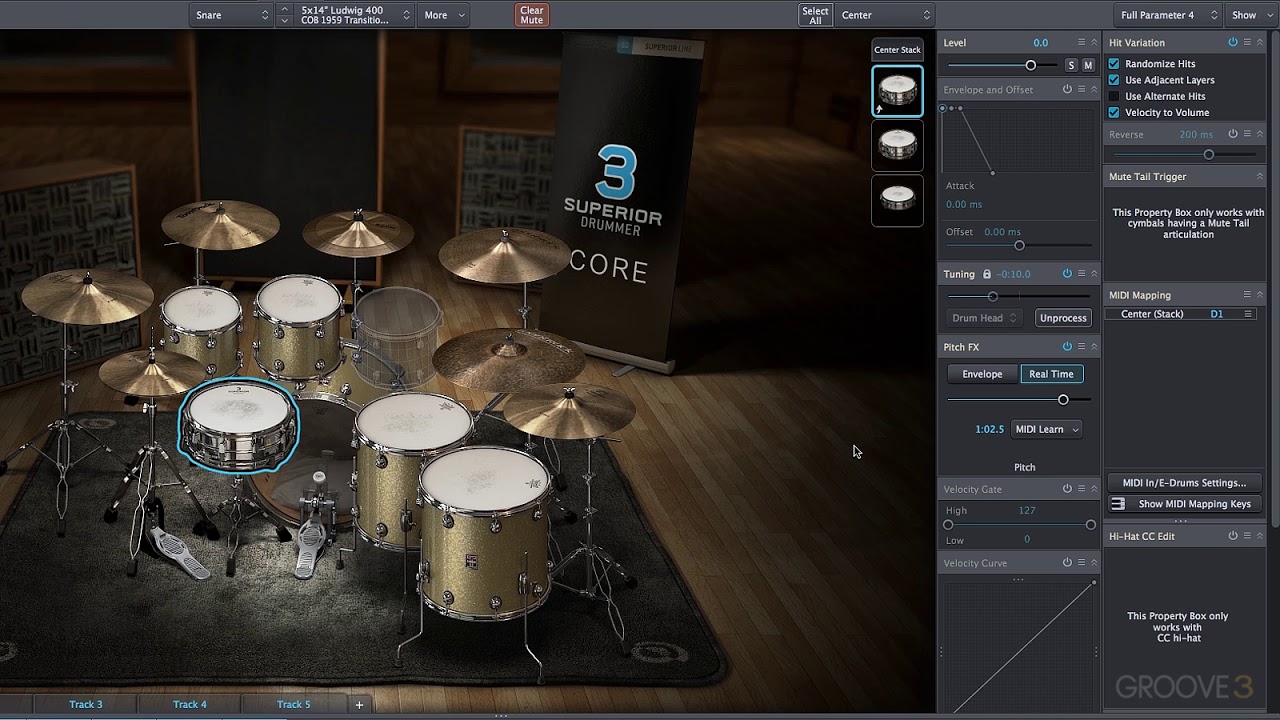Switch to Track 5 tab
The height and width of the screenshot is (720, 1280).
294,704
